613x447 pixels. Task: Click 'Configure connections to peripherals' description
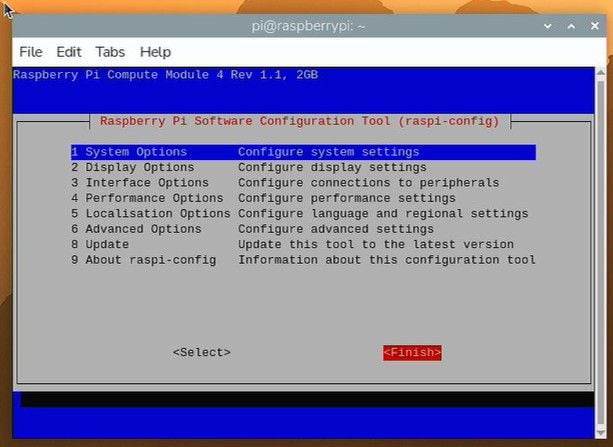(x=369, y=183)
